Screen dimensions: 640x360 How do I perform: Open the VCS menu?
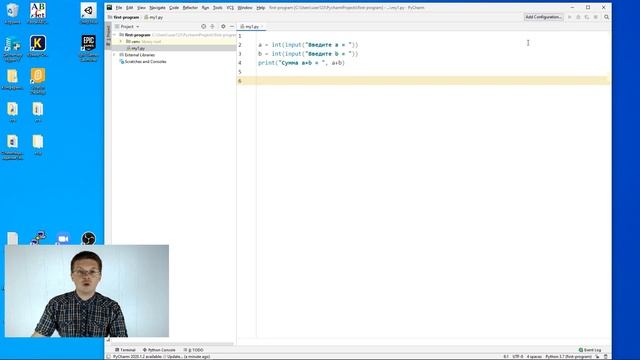230,8
